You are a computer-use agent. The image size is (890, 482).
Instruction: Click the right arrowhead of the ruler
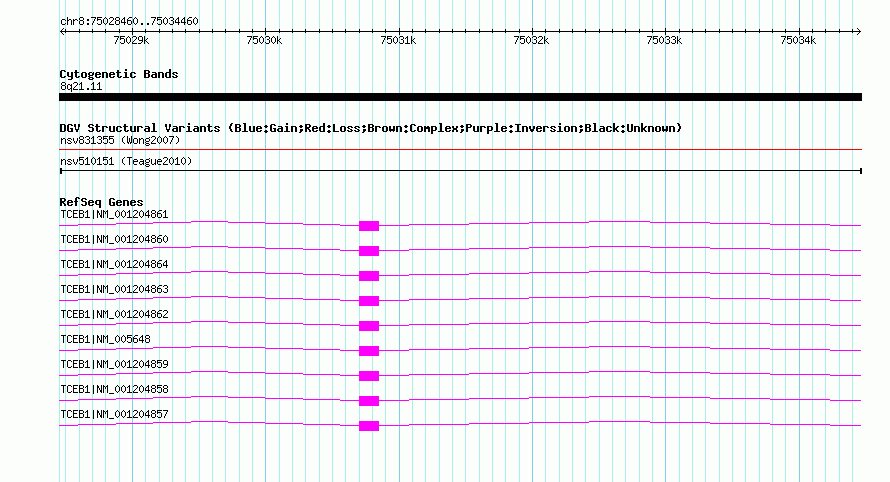click(x=858, y=31)
